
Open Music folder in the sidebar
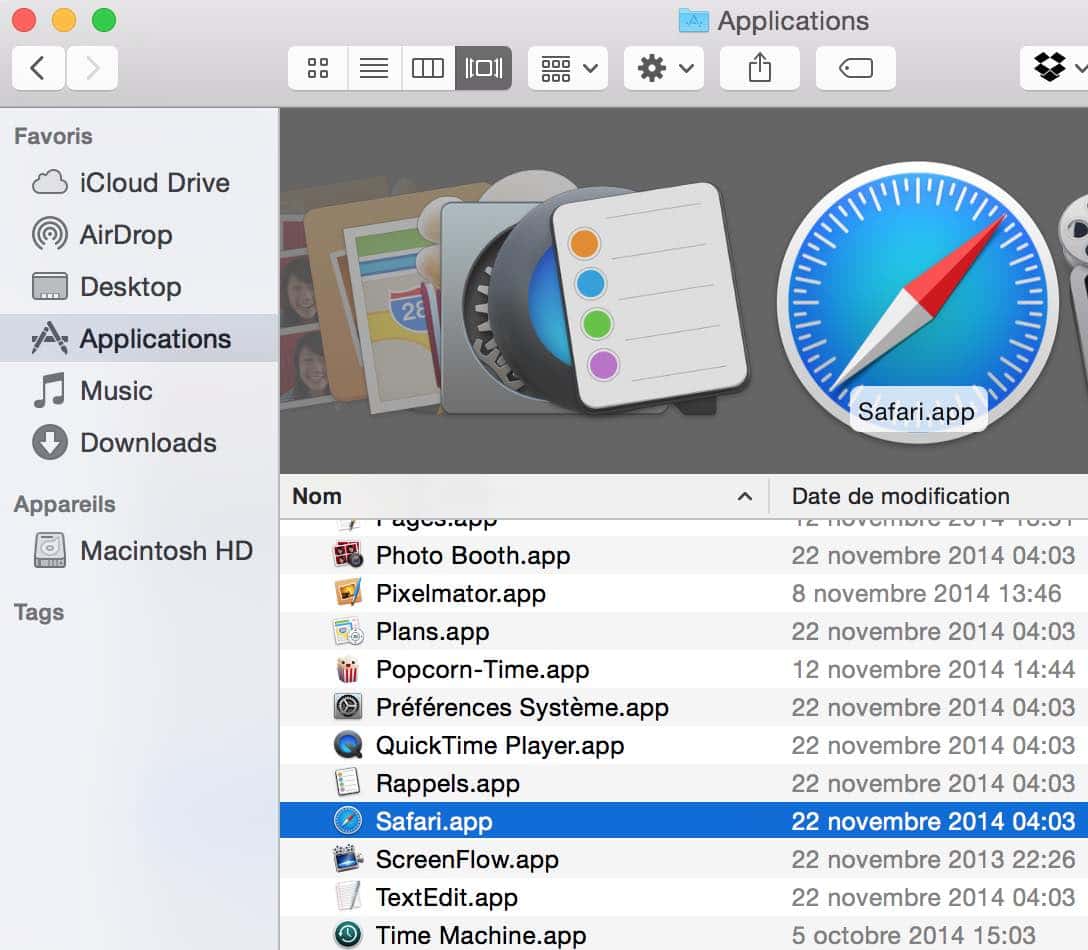coord(139,391)
